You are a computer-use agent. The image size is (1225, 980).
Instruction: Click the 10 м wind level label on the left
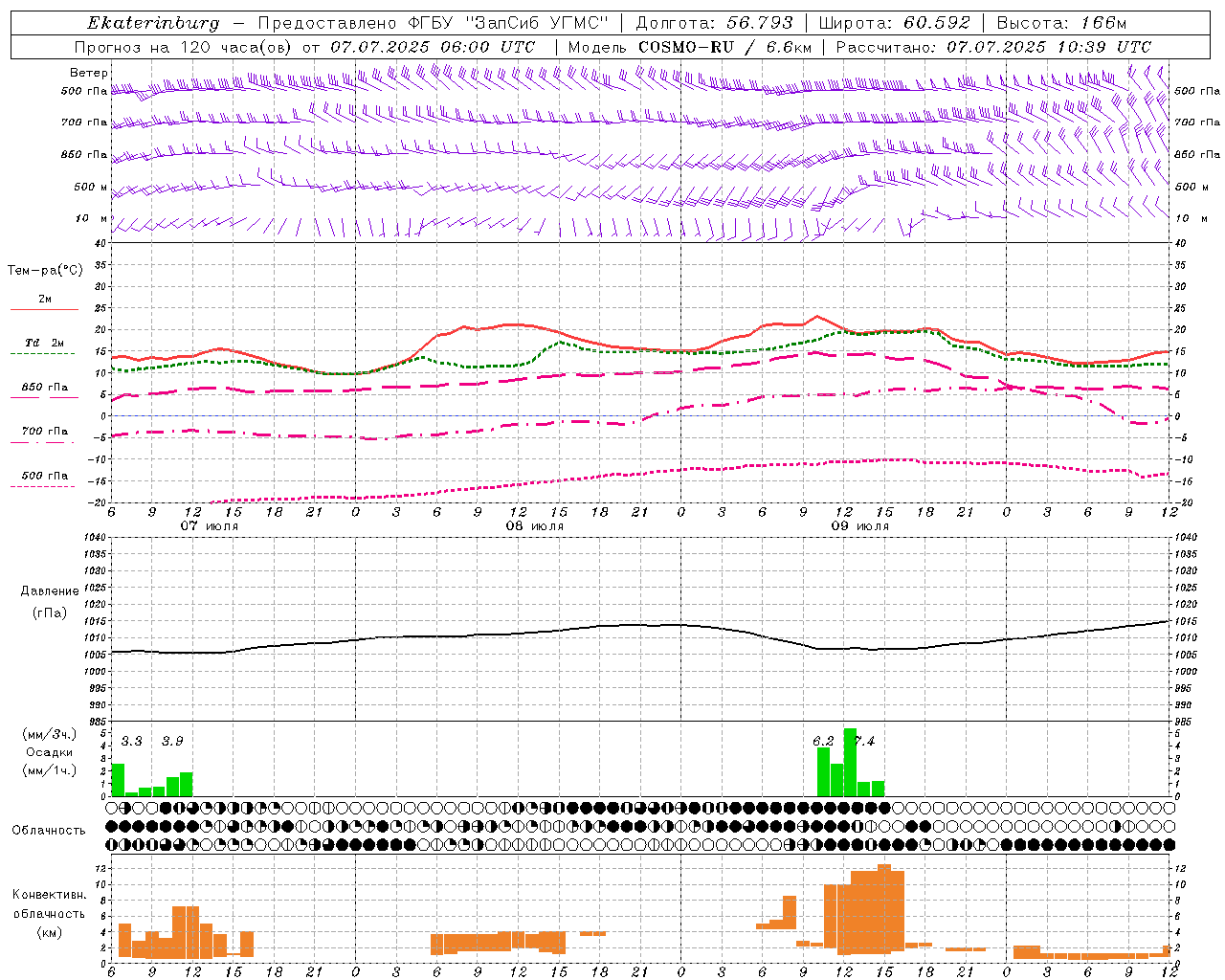(92, 218)
